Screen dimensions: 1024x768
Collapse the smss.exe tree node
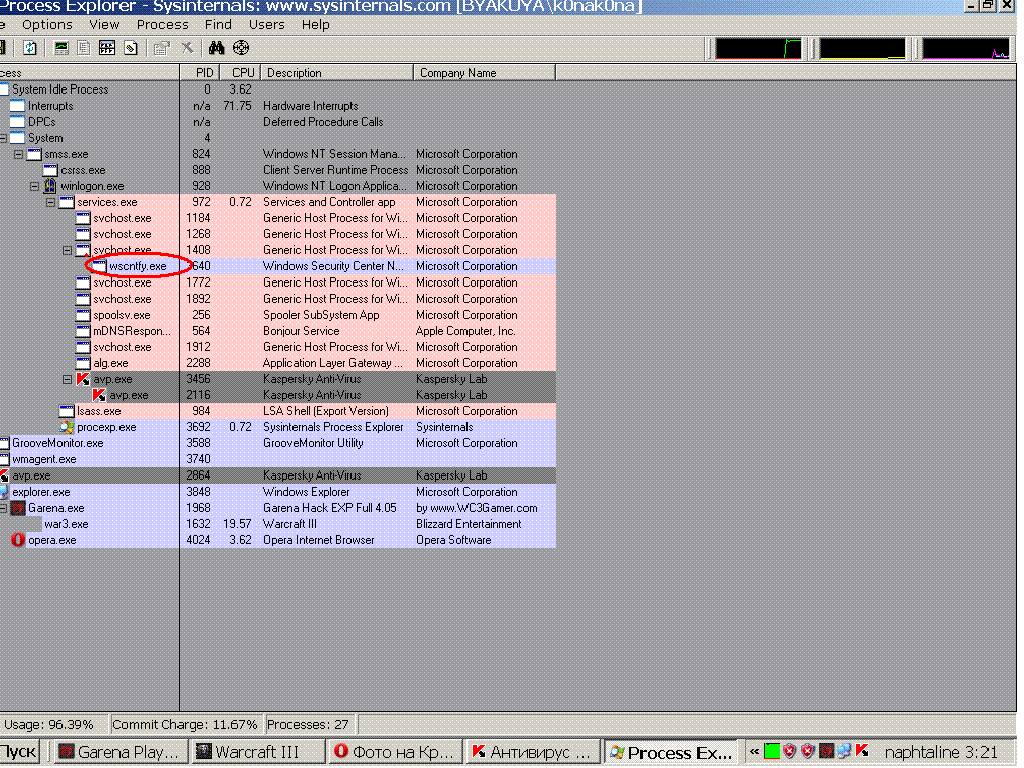(x=19, y=154)
